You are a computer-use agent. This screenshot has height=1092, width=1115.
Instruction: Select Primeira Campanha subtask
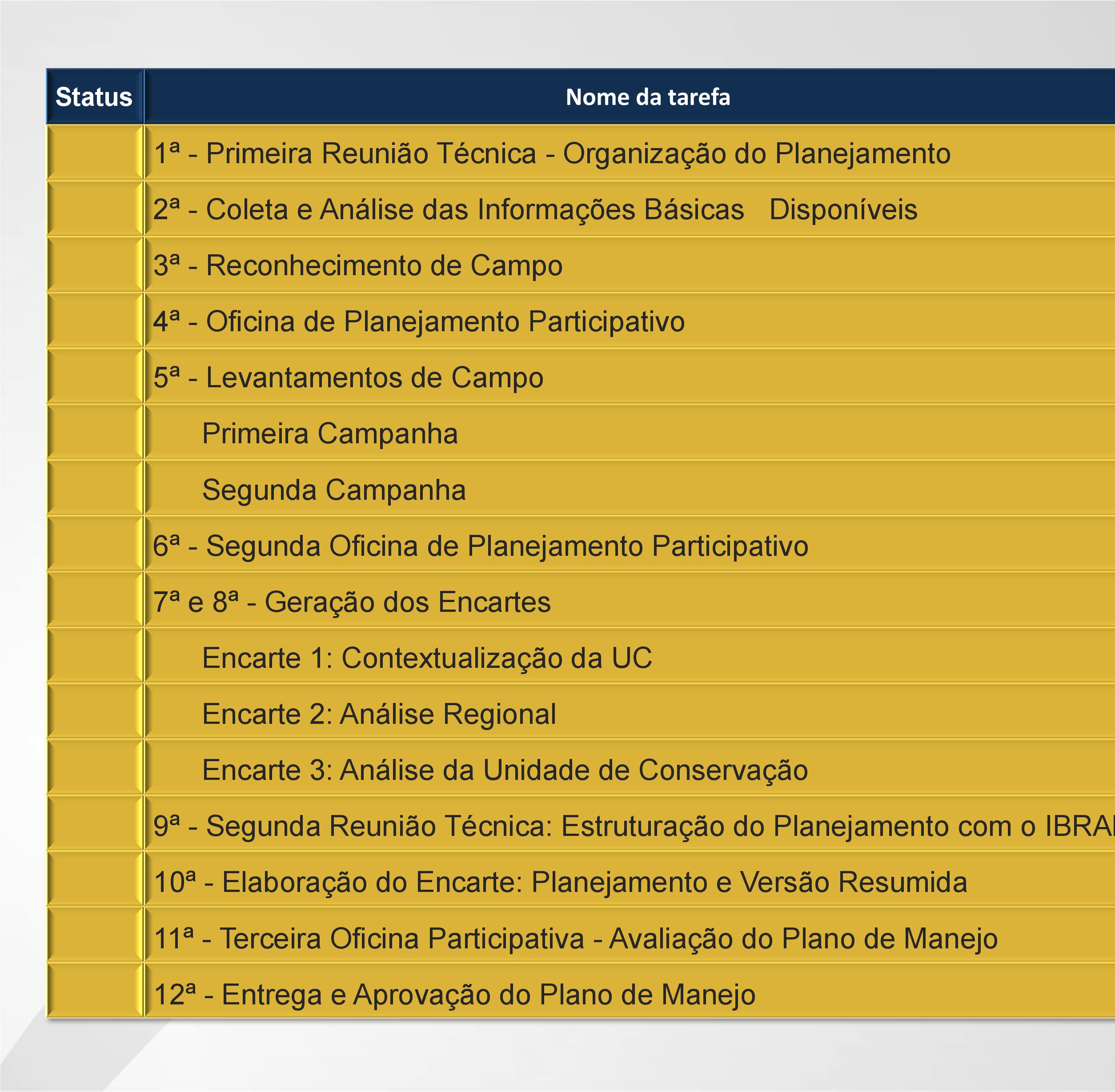point(630,433)
